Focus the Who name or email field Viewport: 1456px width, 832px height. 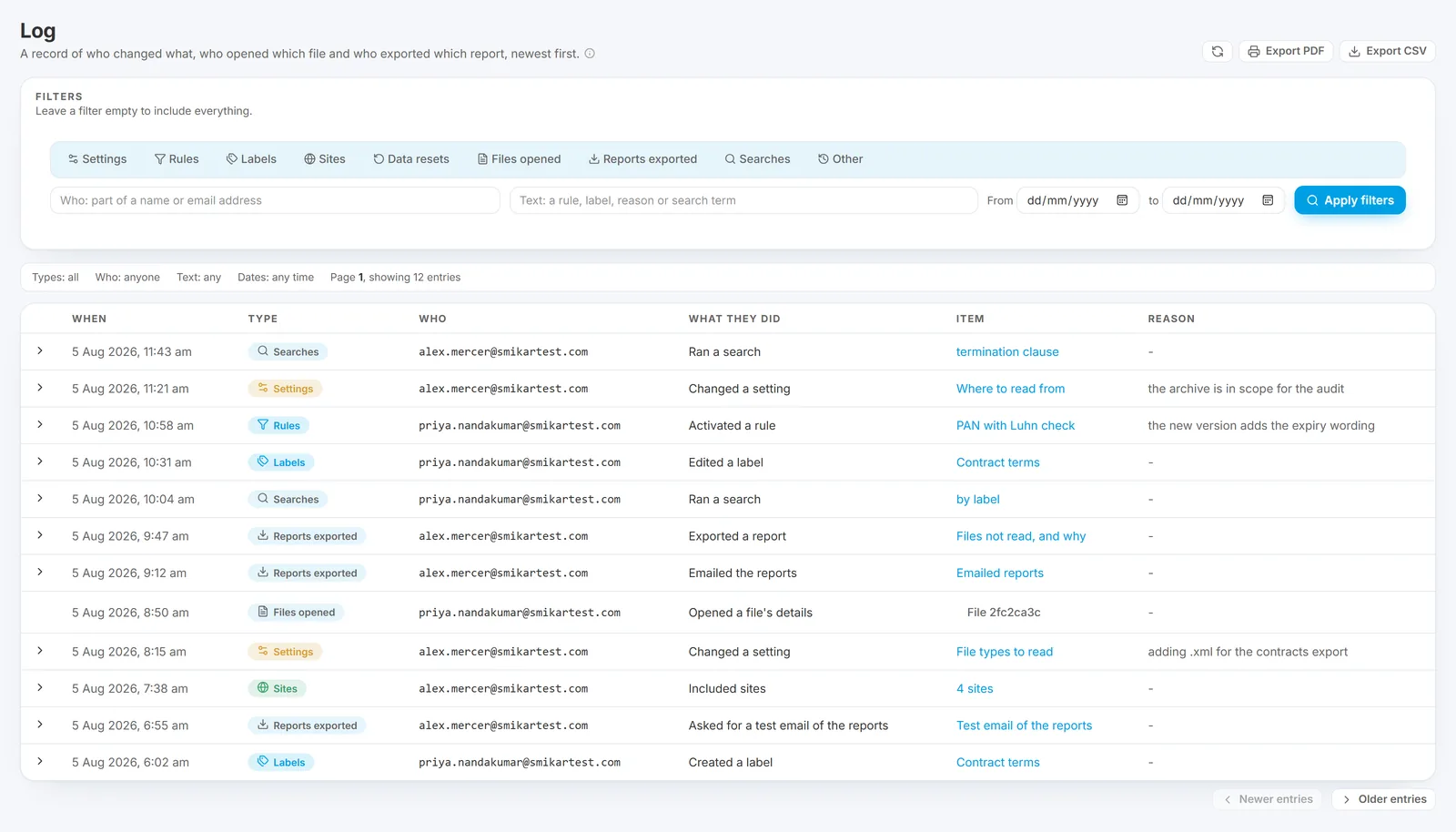pos(275,200)
